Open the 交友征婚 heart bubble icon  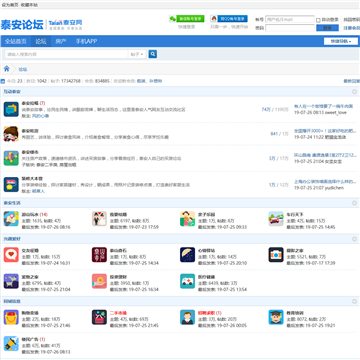point(11,255)
